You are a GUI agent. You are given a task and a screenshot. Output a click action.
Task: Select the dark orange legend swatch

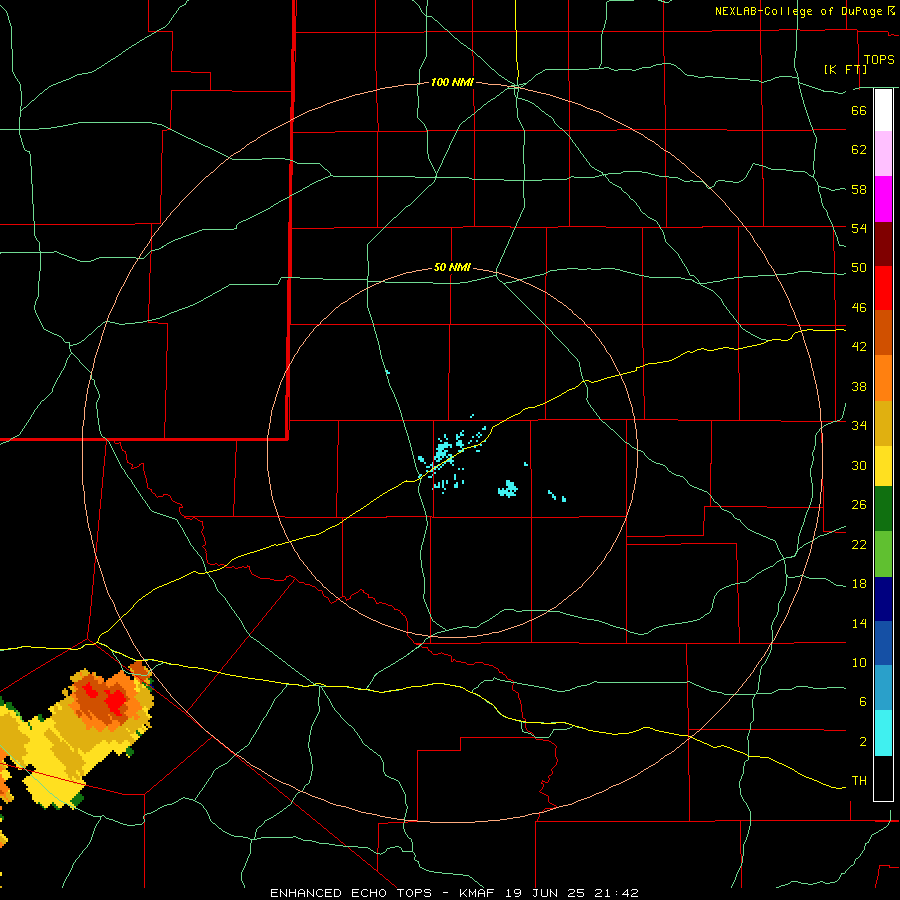(x=883, y=333)
